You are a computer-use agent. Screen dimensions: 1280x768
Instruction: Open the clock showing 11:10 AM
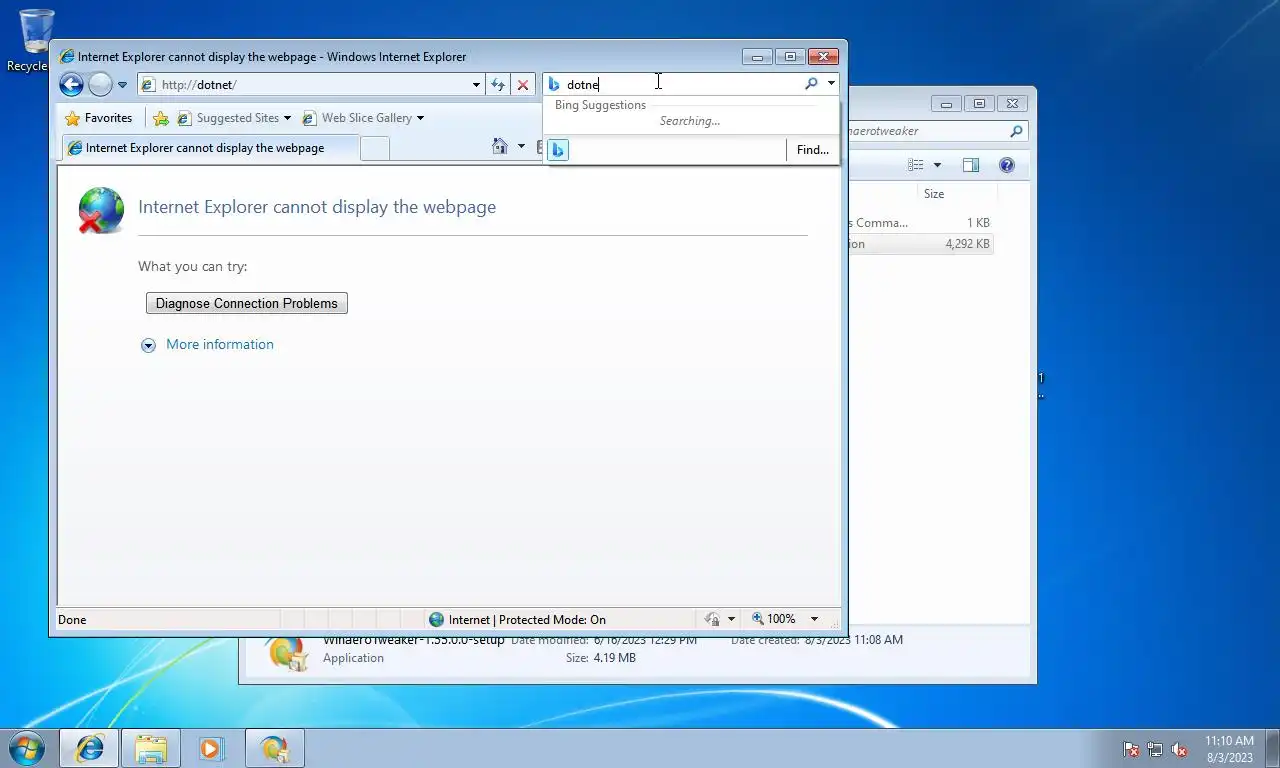pyautogui.click(x=1229, y=749)
